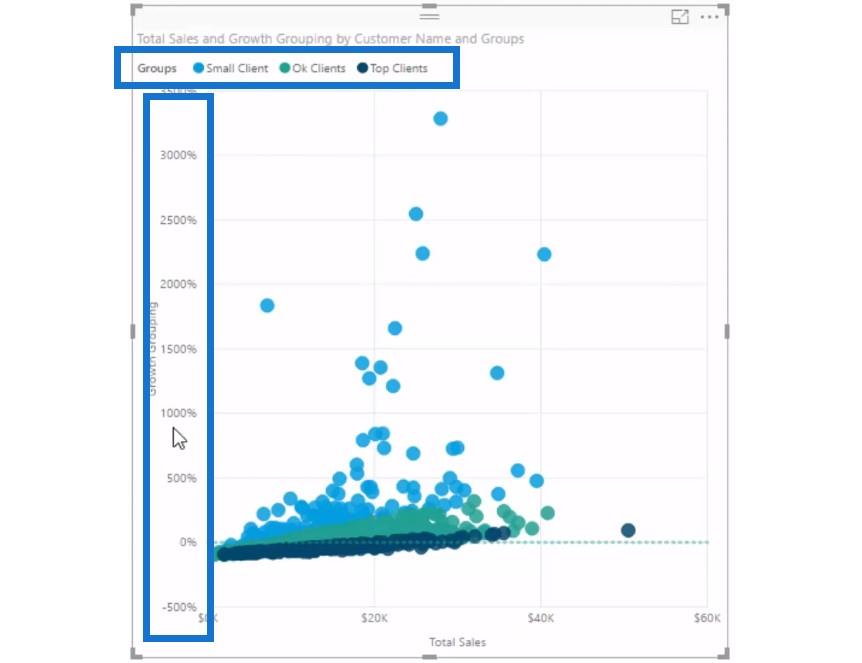Image resolution: width=862 pixels, height=663 pixels.
Task: Open Focus mode icon on the visual
Action: tap(680, 17)
